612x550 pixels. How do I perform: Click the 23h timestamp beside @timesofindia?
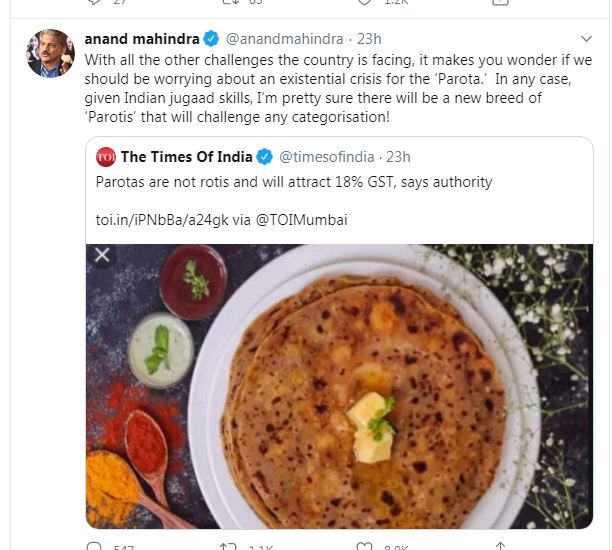pos(399,157)
